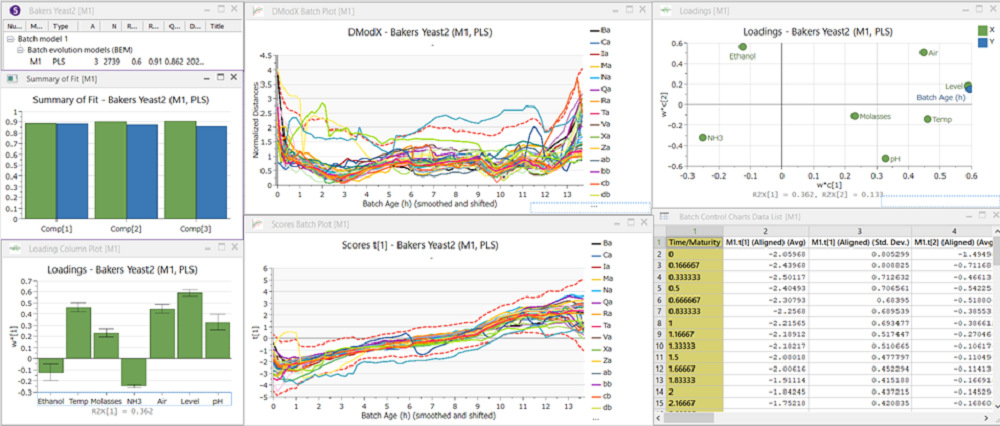
Task: Click the Loadings scatter window icon
Action: [x=666, y=11]
